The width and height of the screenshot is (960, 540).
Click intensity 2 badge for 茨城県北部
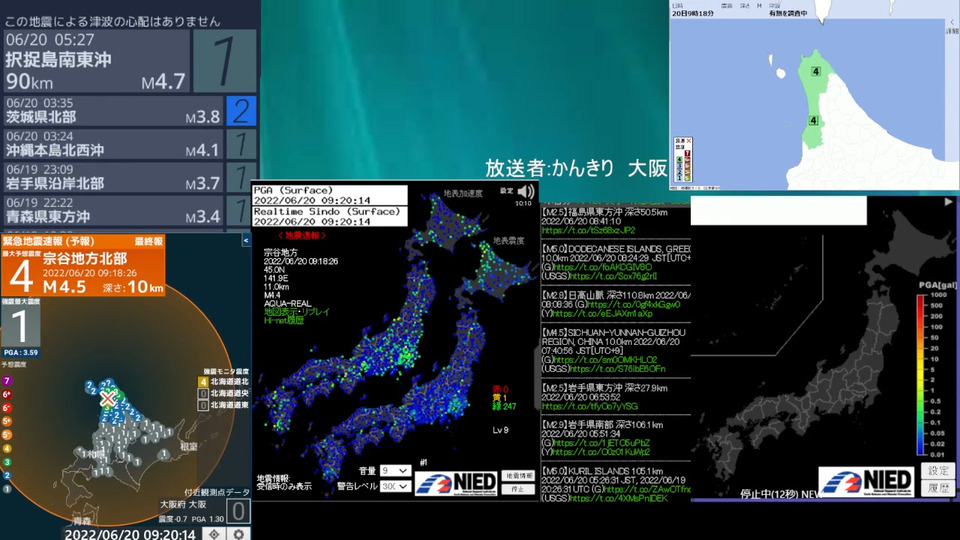click(x=241, y=111)
